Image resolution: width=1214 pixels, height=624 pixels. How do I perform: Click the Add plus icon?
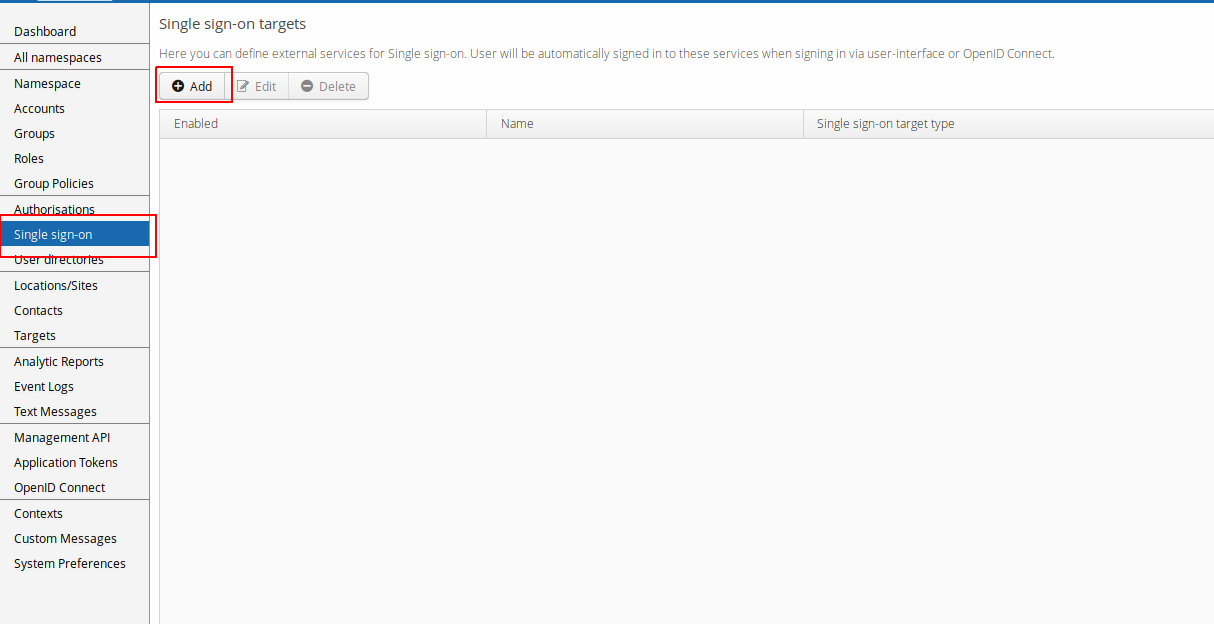[x=178, y=86]
